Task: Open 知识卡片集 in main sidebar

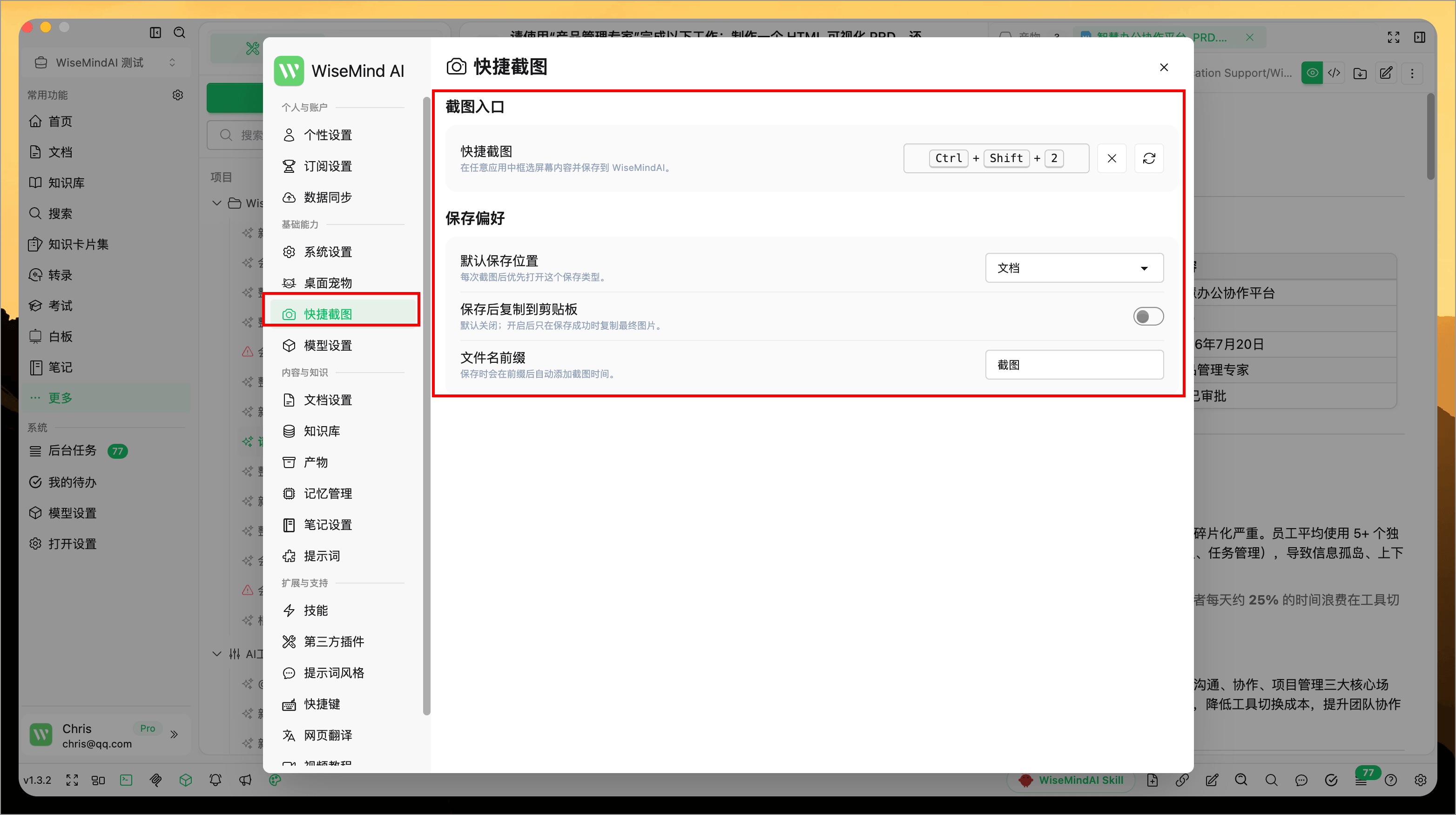Action: [106, 244]
